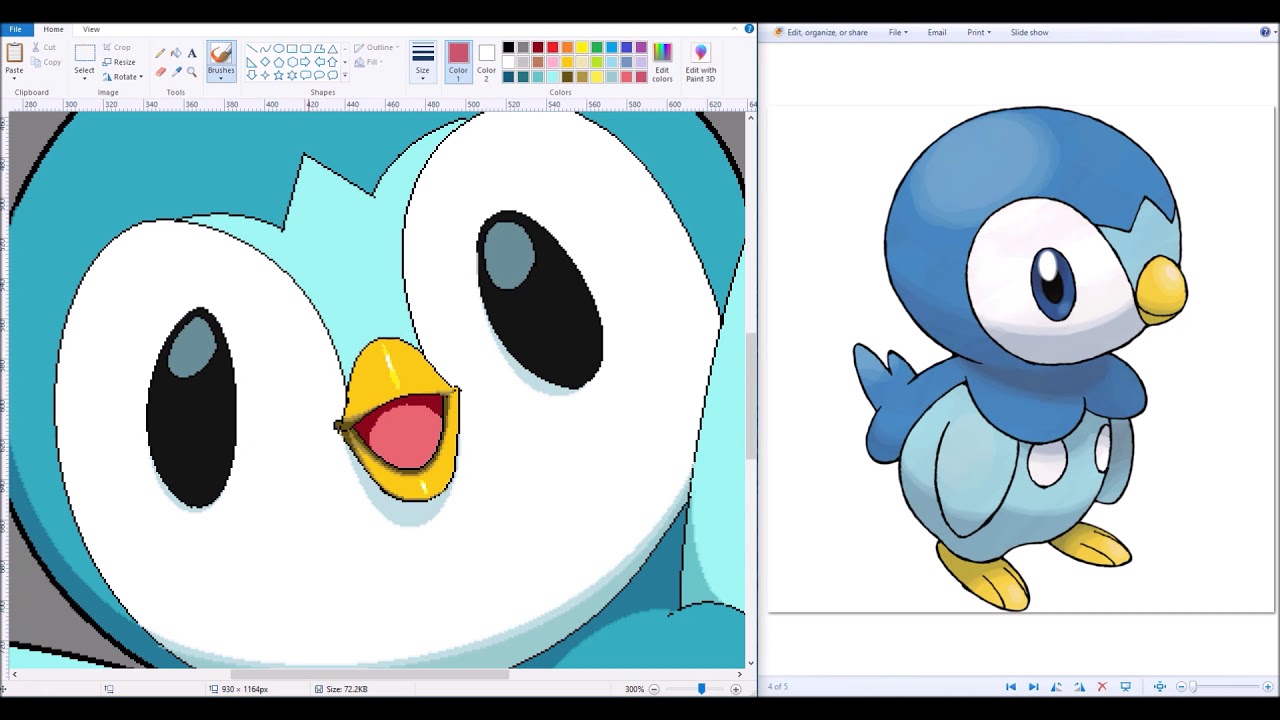The width and height of the screenshot is (1280, 720).
Task: Go to previous photo in Photo Viewer
Action: pyautogui.click(x=1010, y=687)
